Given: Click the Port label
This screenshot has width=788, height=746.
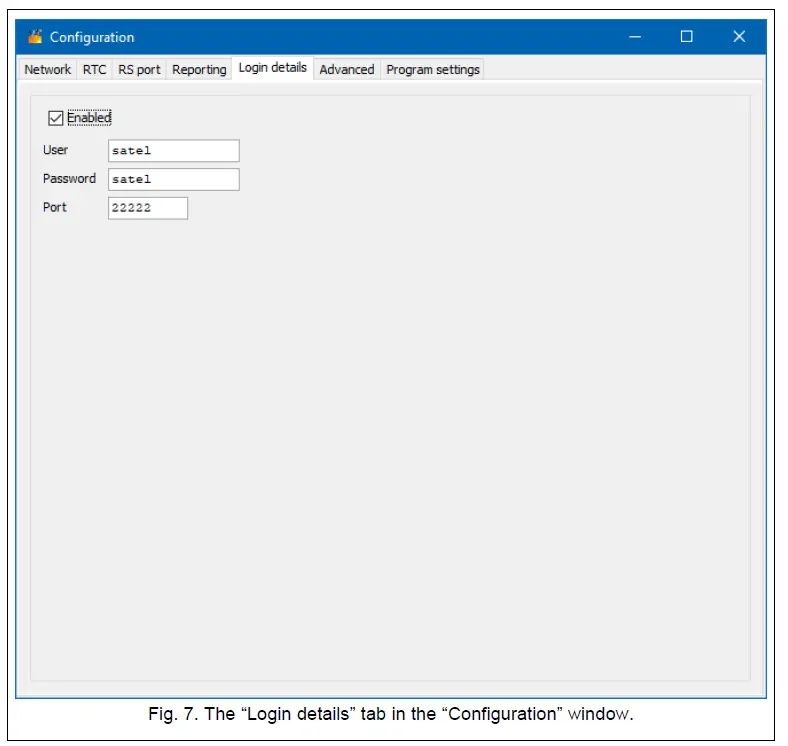Looking at the screenshot, I should 55,207.
